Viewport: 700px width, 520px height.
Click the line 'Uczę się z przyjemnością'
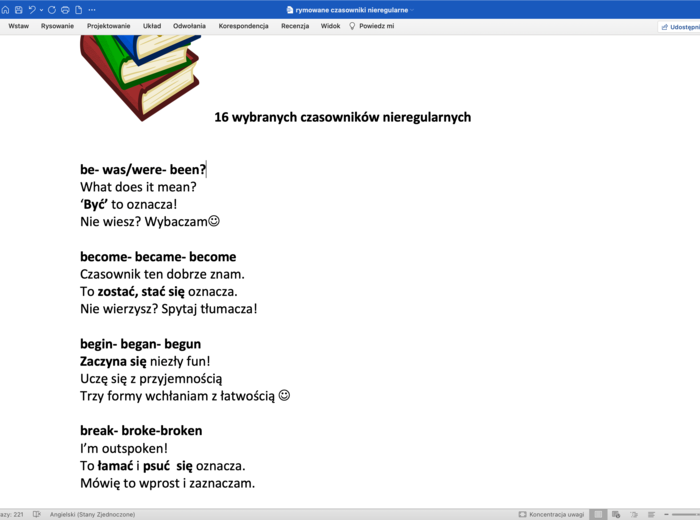click(151, 379)
